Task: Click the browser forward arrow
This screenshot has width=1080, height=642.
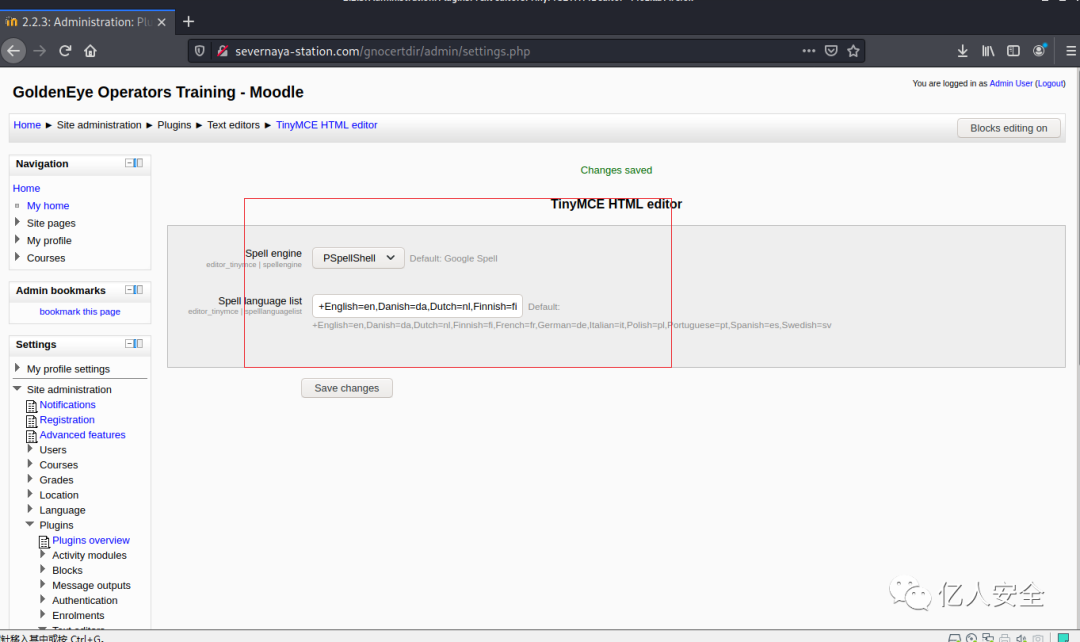Action: pyautogui.click(x=39, y=51)
